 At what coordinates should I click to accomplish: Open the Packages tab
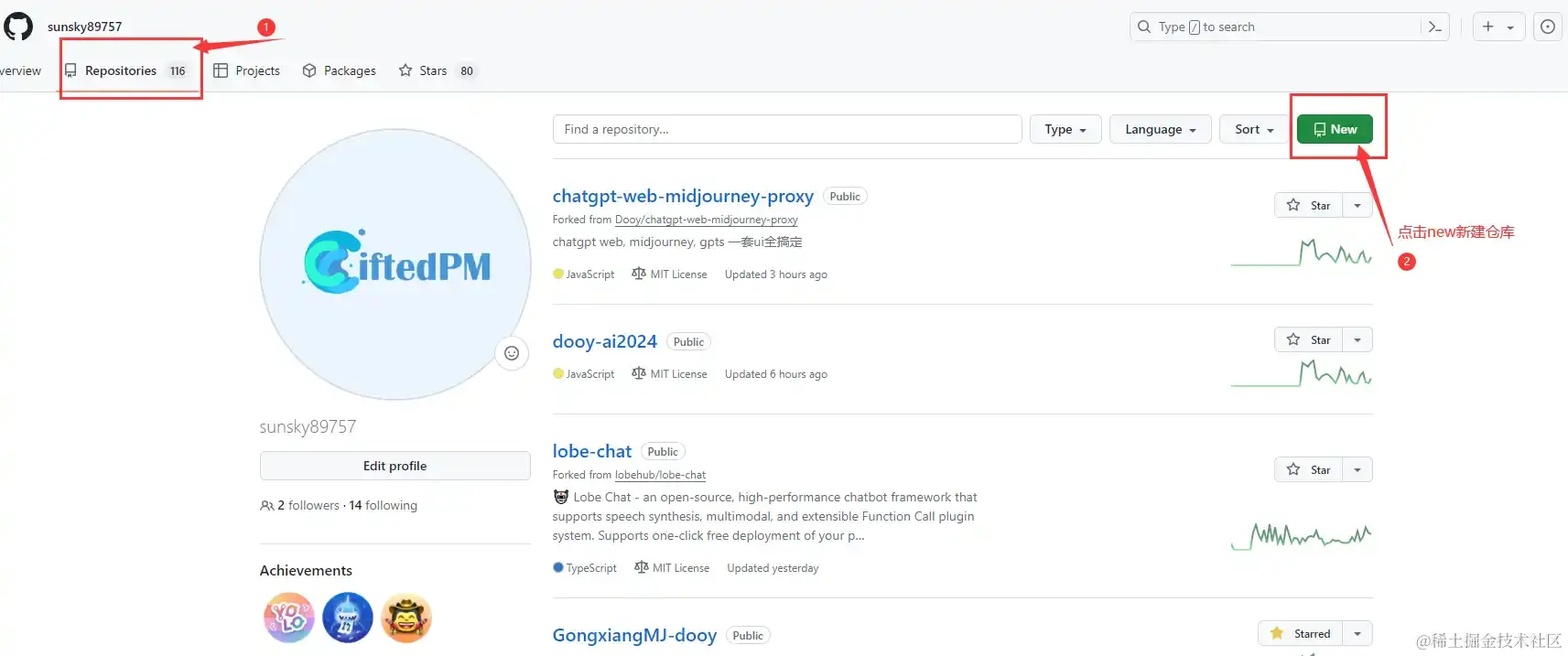[340, 70]
